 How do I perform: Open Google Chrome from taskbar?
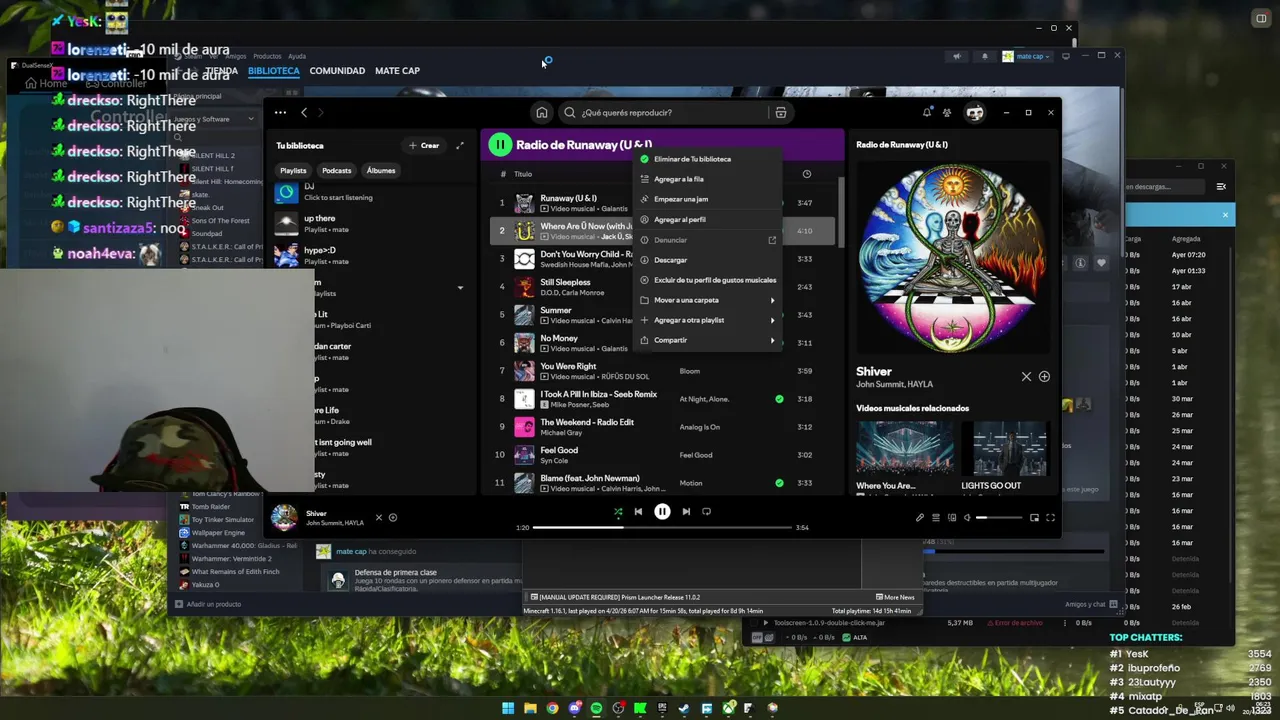552,708
